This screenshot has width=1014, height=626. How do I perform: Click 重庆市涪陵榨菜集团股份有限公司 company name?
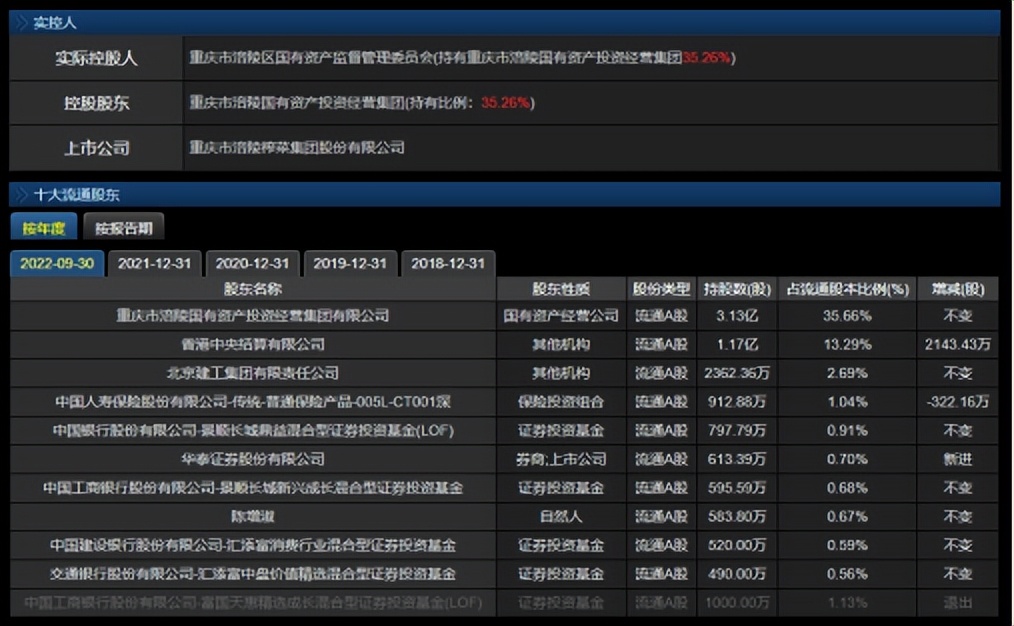click(x=300, y=146)
